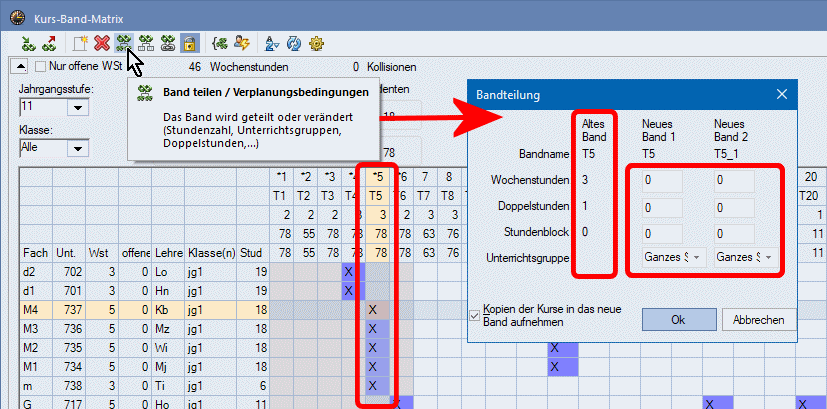Select the T5 band column header
Screen dimensions: 827x409
coord(376,196)
